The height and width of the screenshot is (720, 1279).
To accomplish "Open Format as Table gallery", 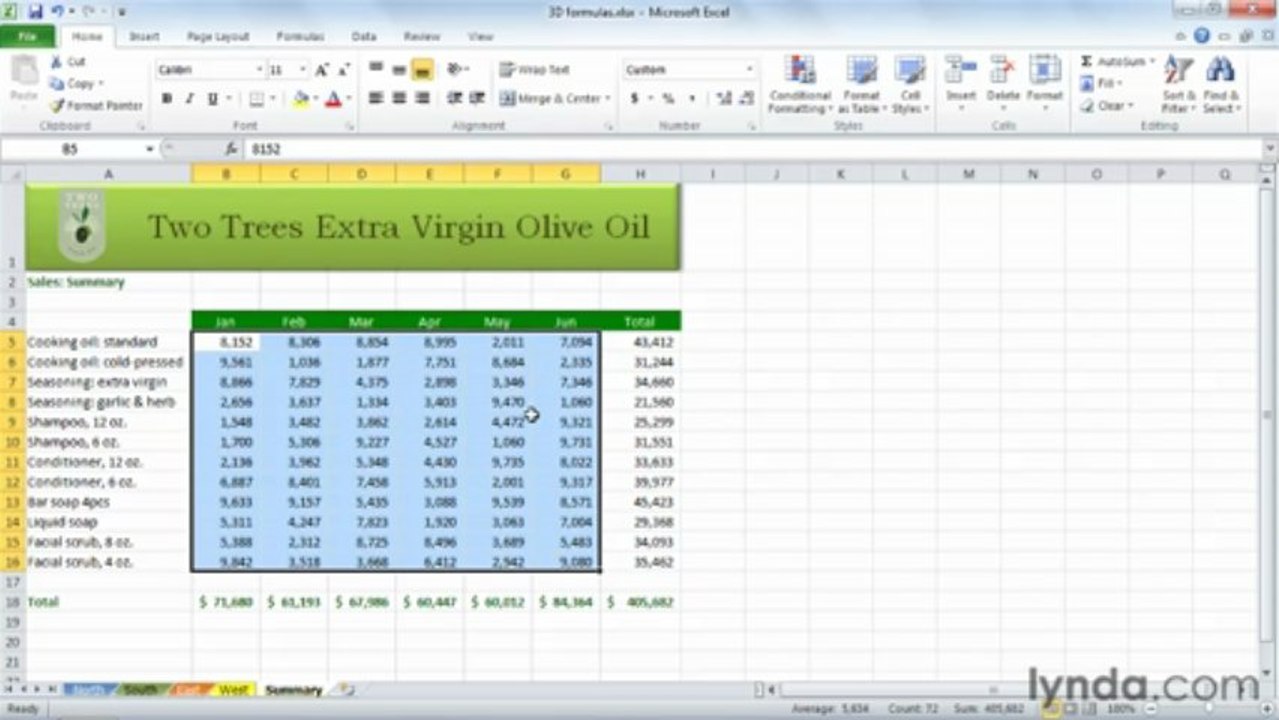I will [861, 84].
